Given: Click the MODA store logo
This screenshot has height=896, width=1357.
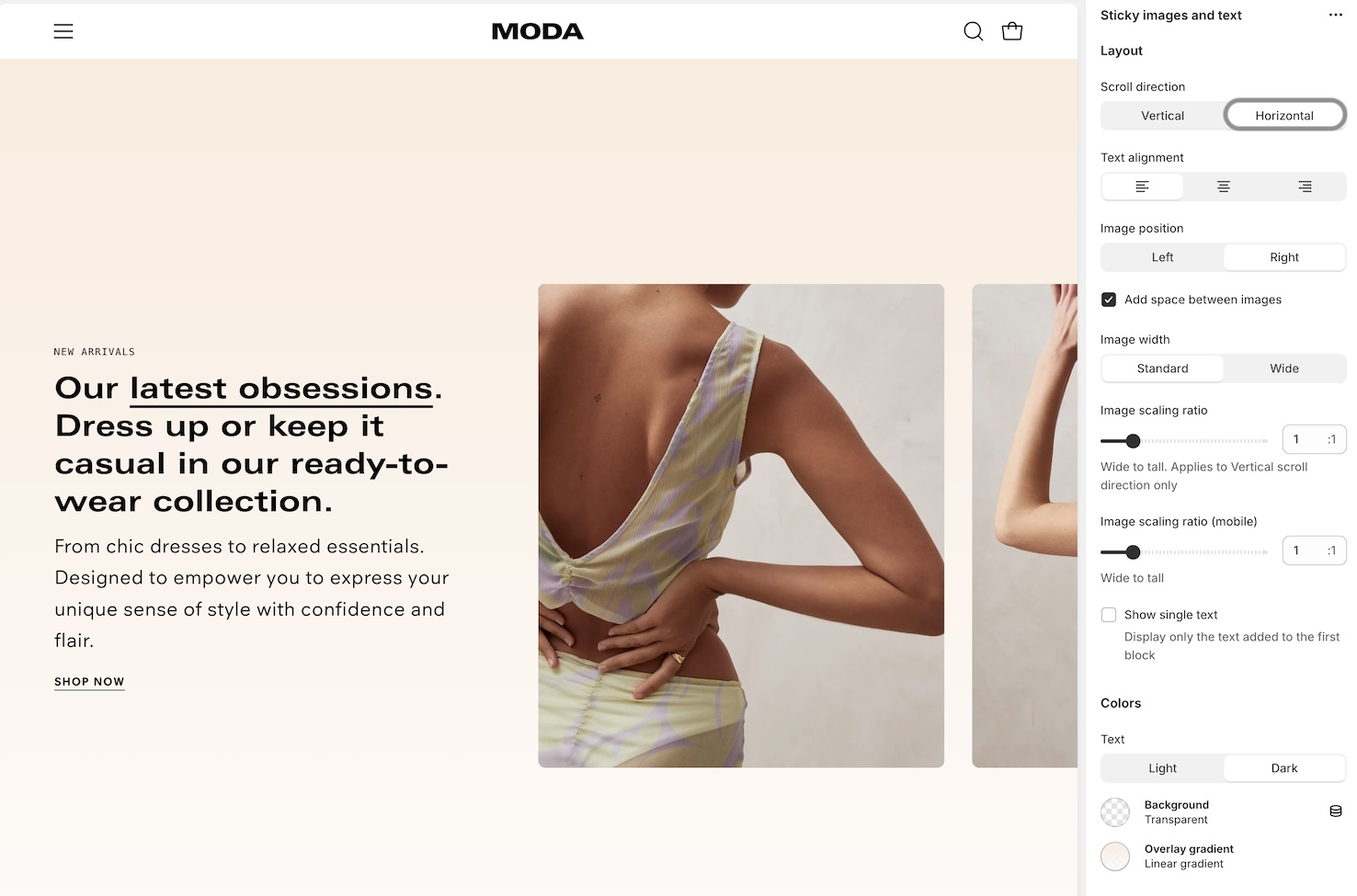Looking at the screenshot, I should pos(538,31).
